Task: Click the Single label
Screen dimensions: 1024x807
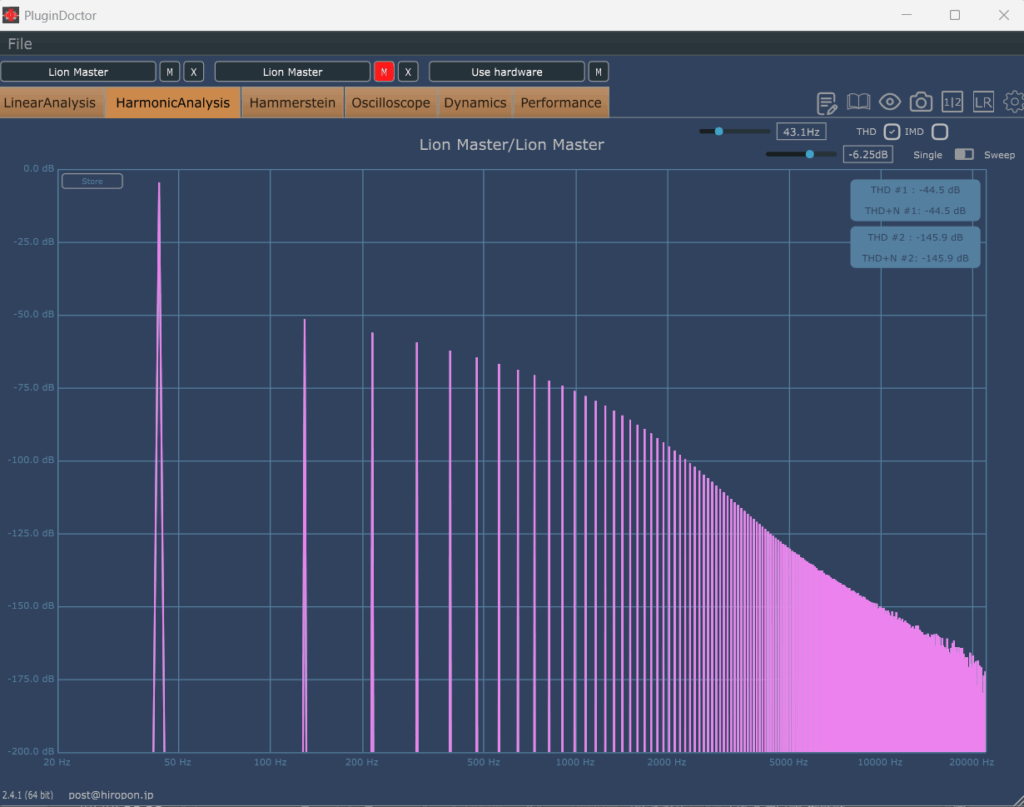Action: point(927,155)
